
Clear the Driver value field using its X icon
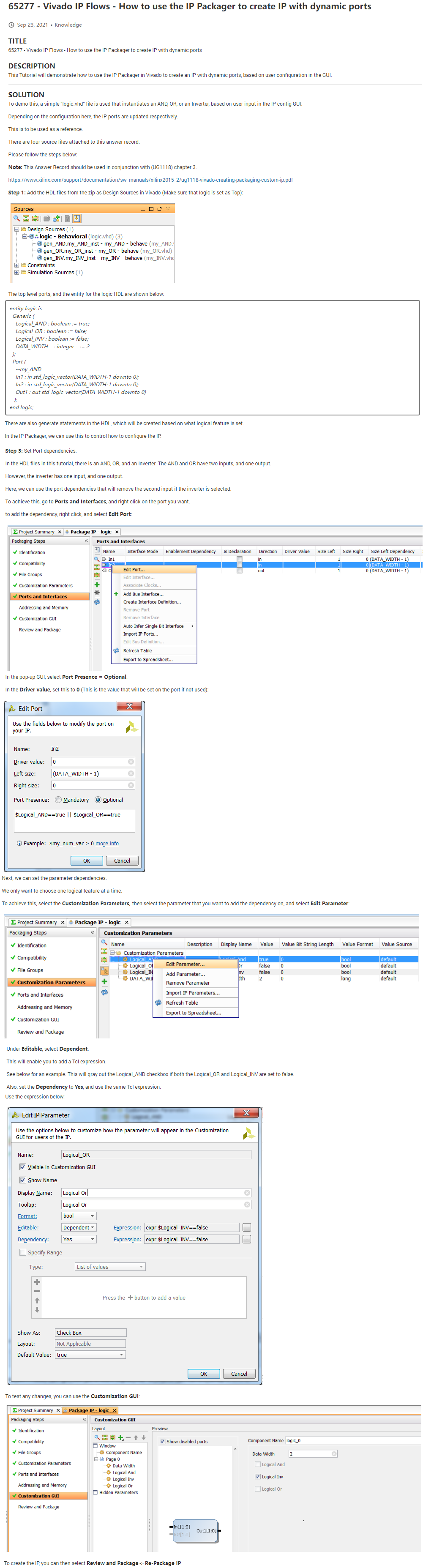point(131,762)
